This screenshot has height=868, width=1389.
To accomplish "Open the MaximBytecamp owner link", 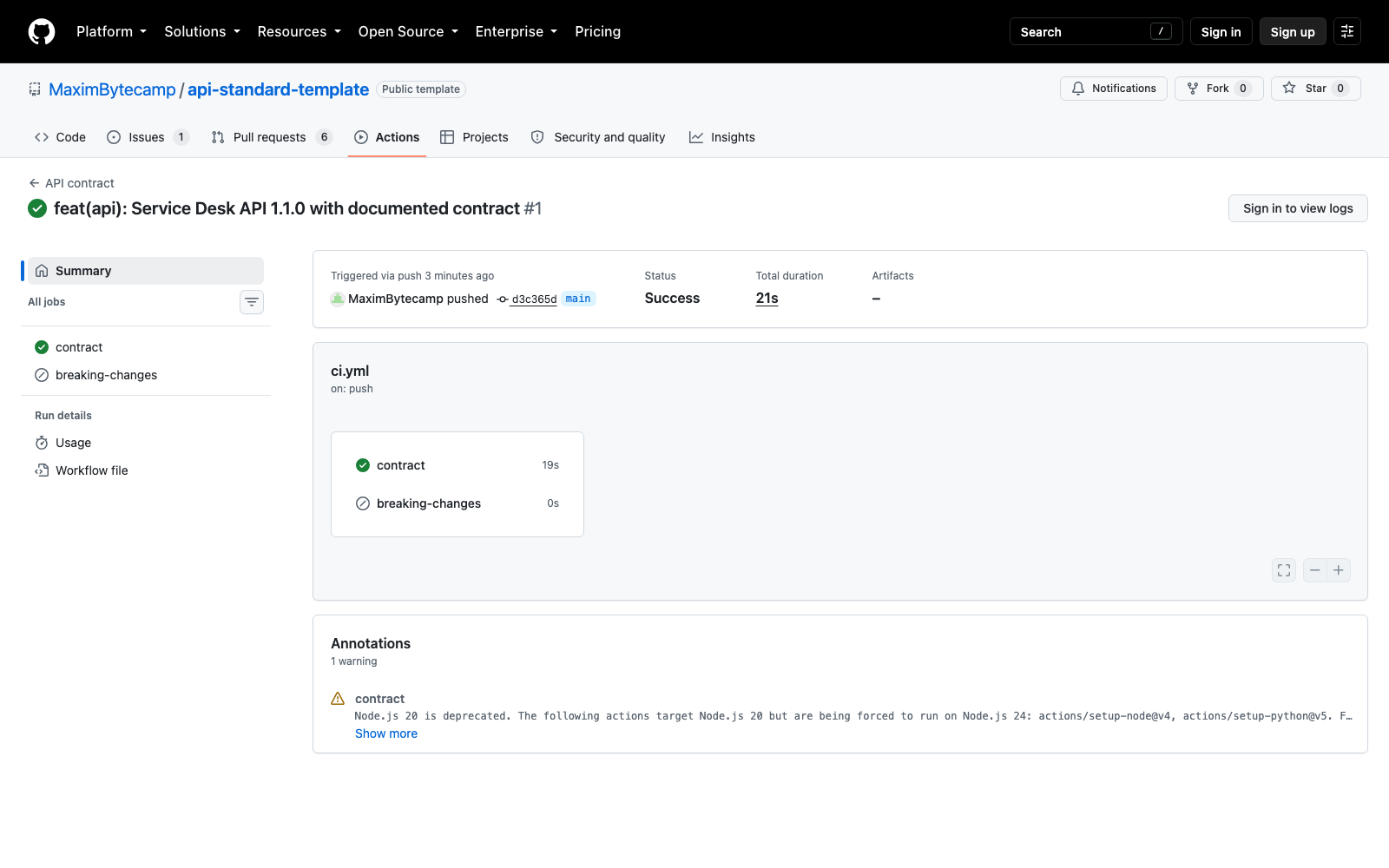I will tap(112, 89).
